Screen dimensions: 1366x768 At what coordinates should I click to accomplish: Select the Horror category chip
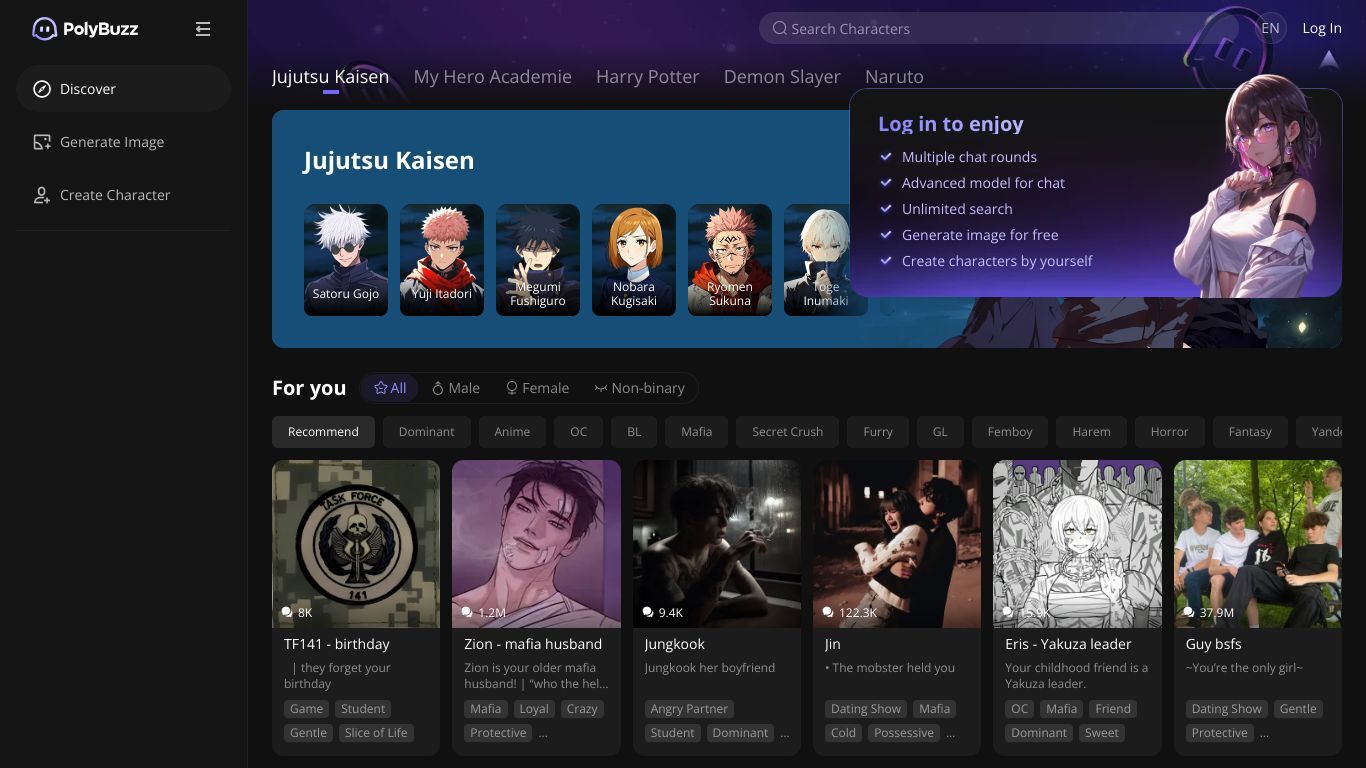pos(1169,432)
